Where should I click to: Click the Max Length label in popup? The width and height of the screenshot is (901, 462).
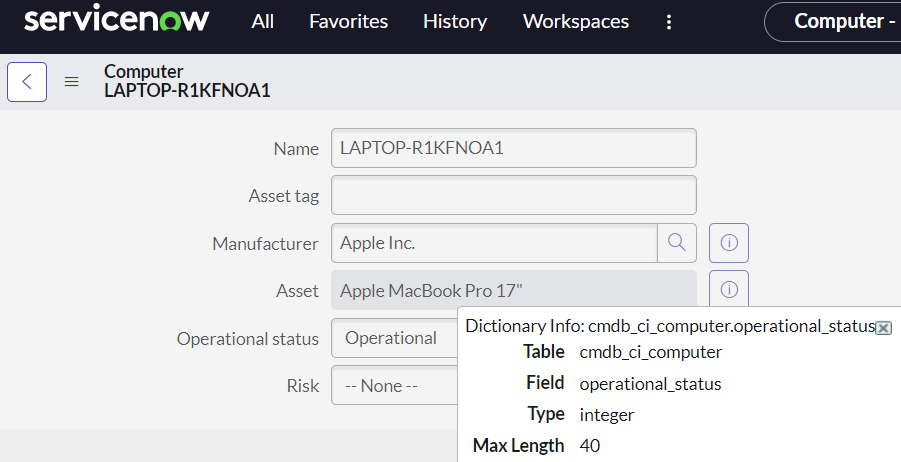tap(518, 445)
